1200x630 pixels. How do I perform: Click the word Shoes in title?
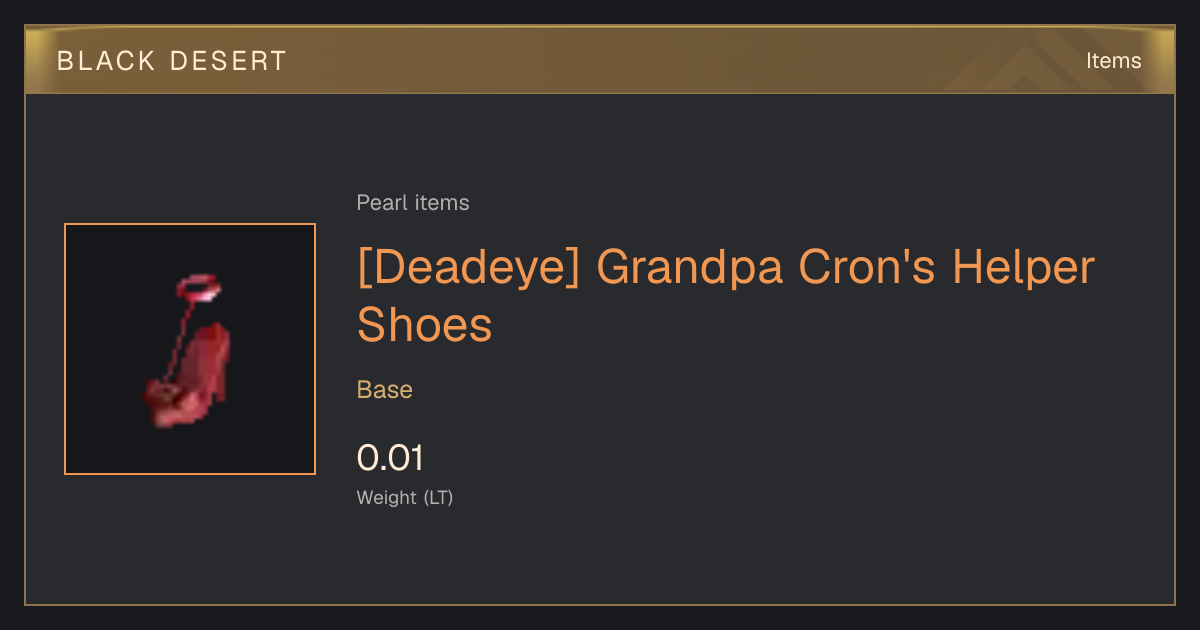pos(425,324)
